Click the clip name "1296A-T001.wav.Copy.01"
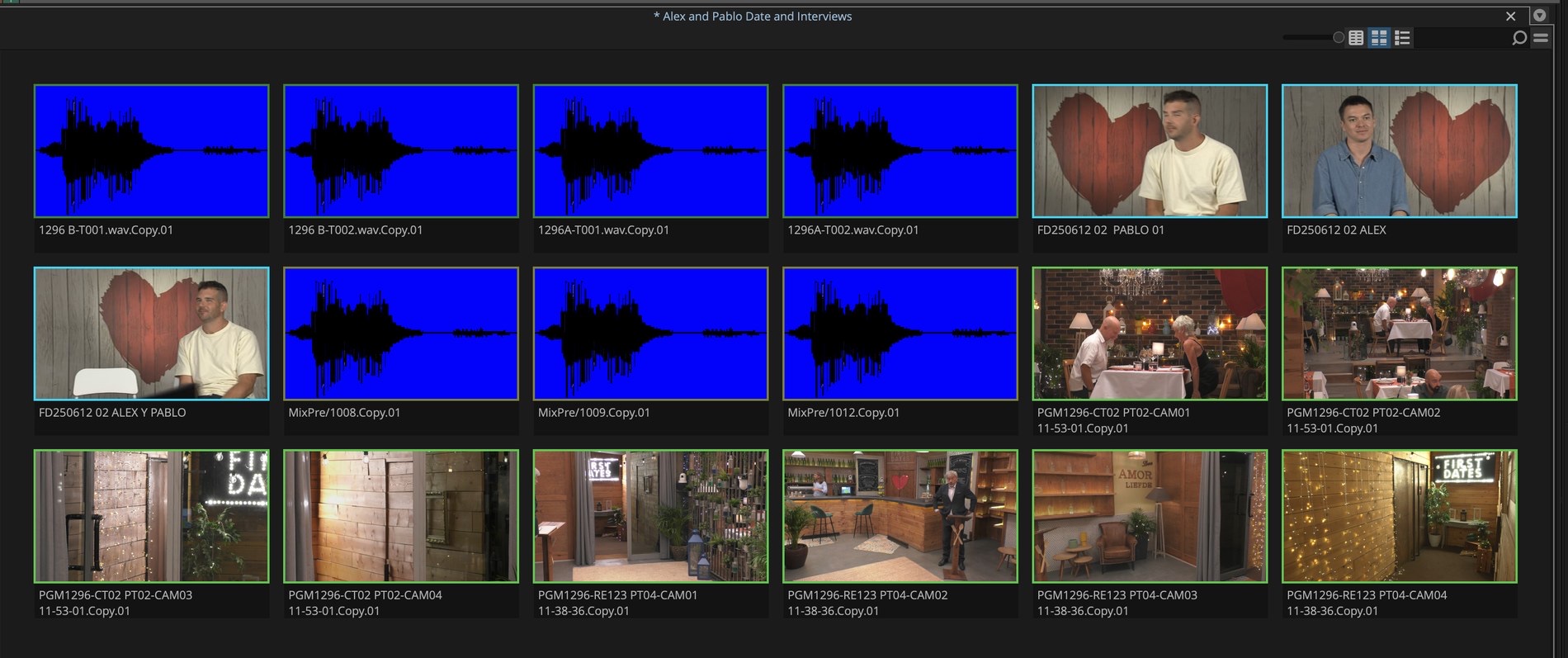Image resolution: width=1568 pixels, height=658 pixels. 603,230
